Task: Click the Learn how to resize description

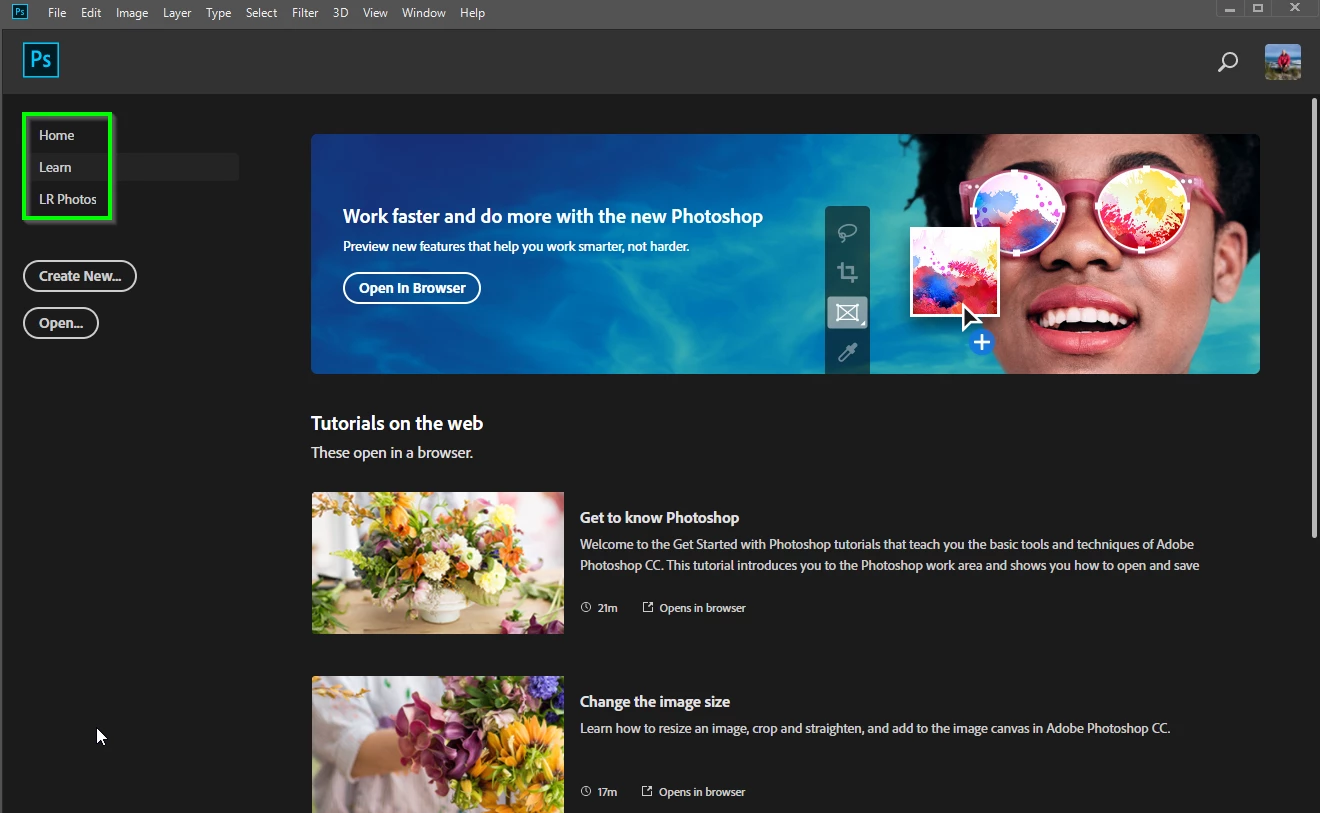Action: tap(875, 729)
